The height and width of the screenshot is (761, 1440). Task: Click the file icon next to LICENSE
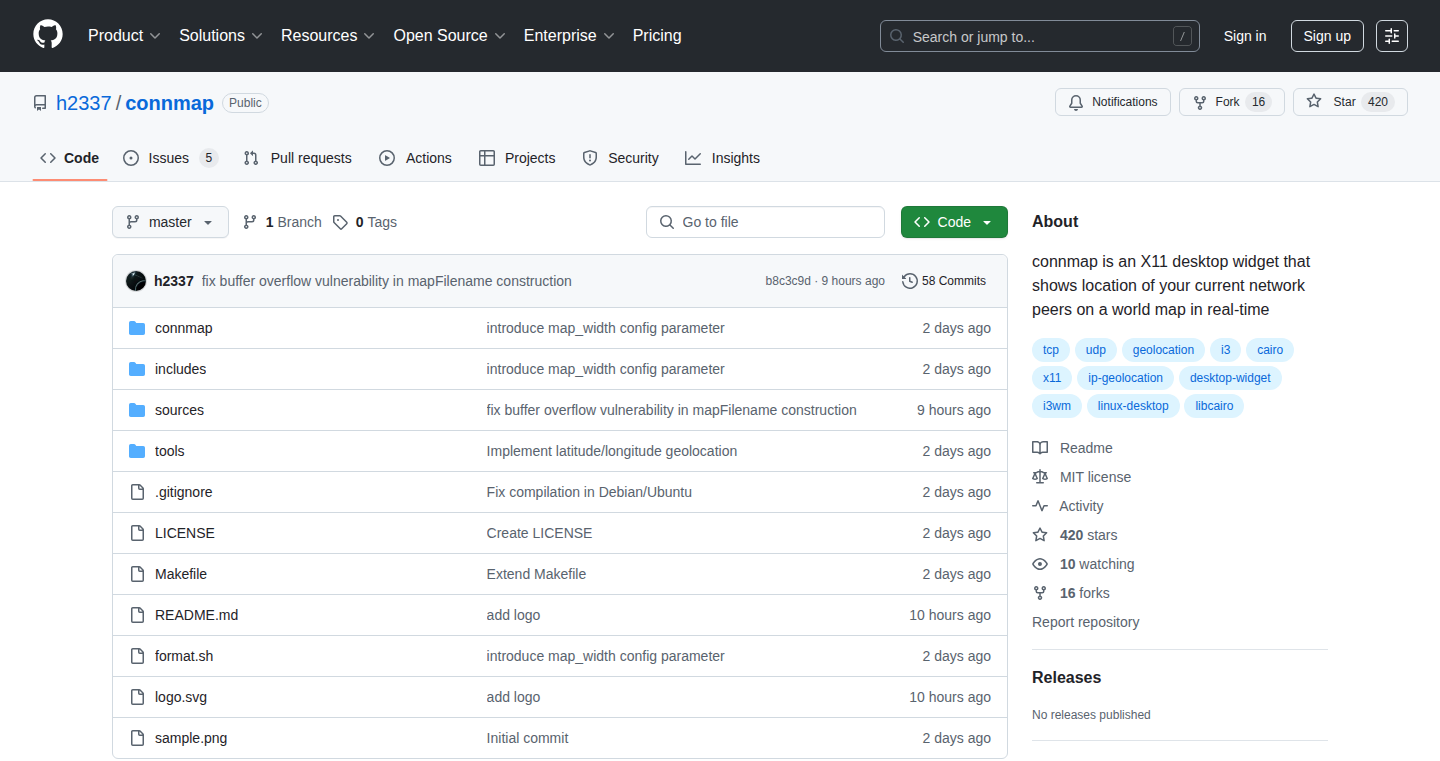(137, 533)
